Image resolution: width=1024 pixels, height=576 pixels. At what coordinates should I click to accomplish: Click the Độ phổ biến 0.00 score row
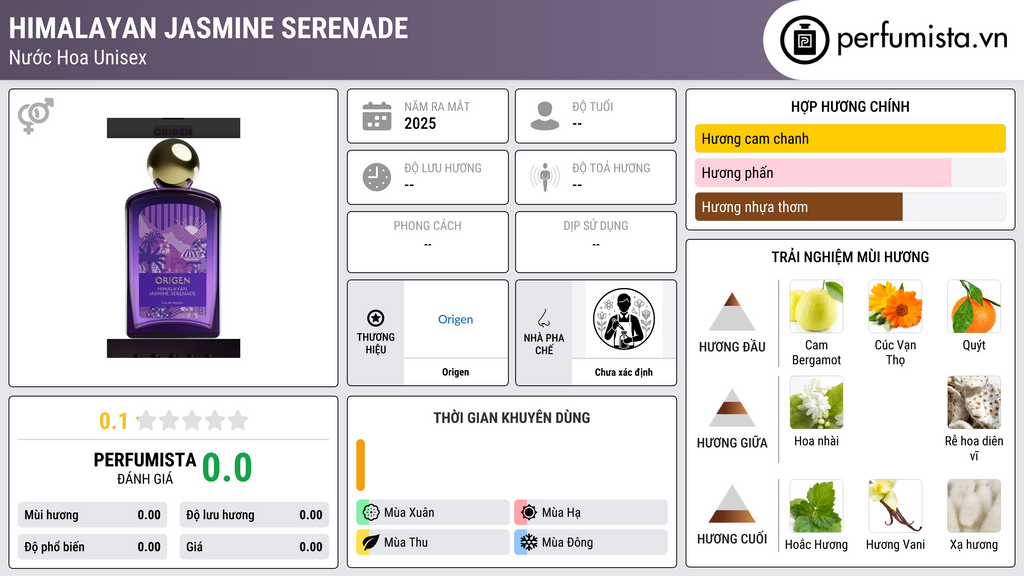point(92,547)
